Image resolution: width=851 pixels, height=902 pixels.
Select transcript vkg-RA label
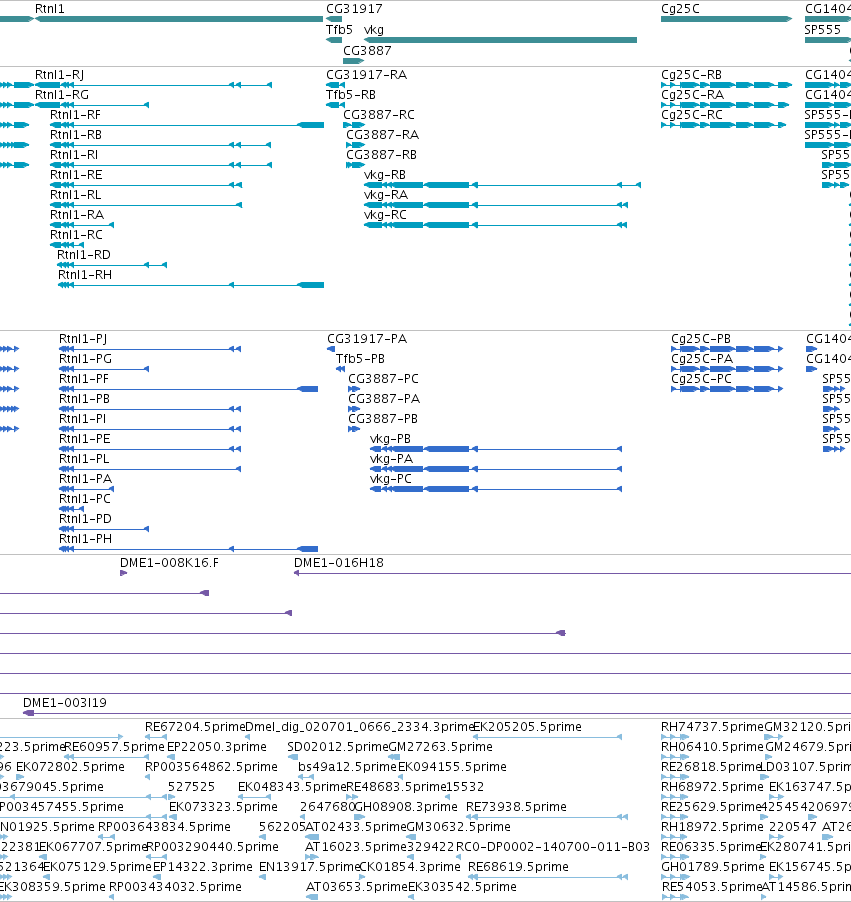(x=386, y=194)
